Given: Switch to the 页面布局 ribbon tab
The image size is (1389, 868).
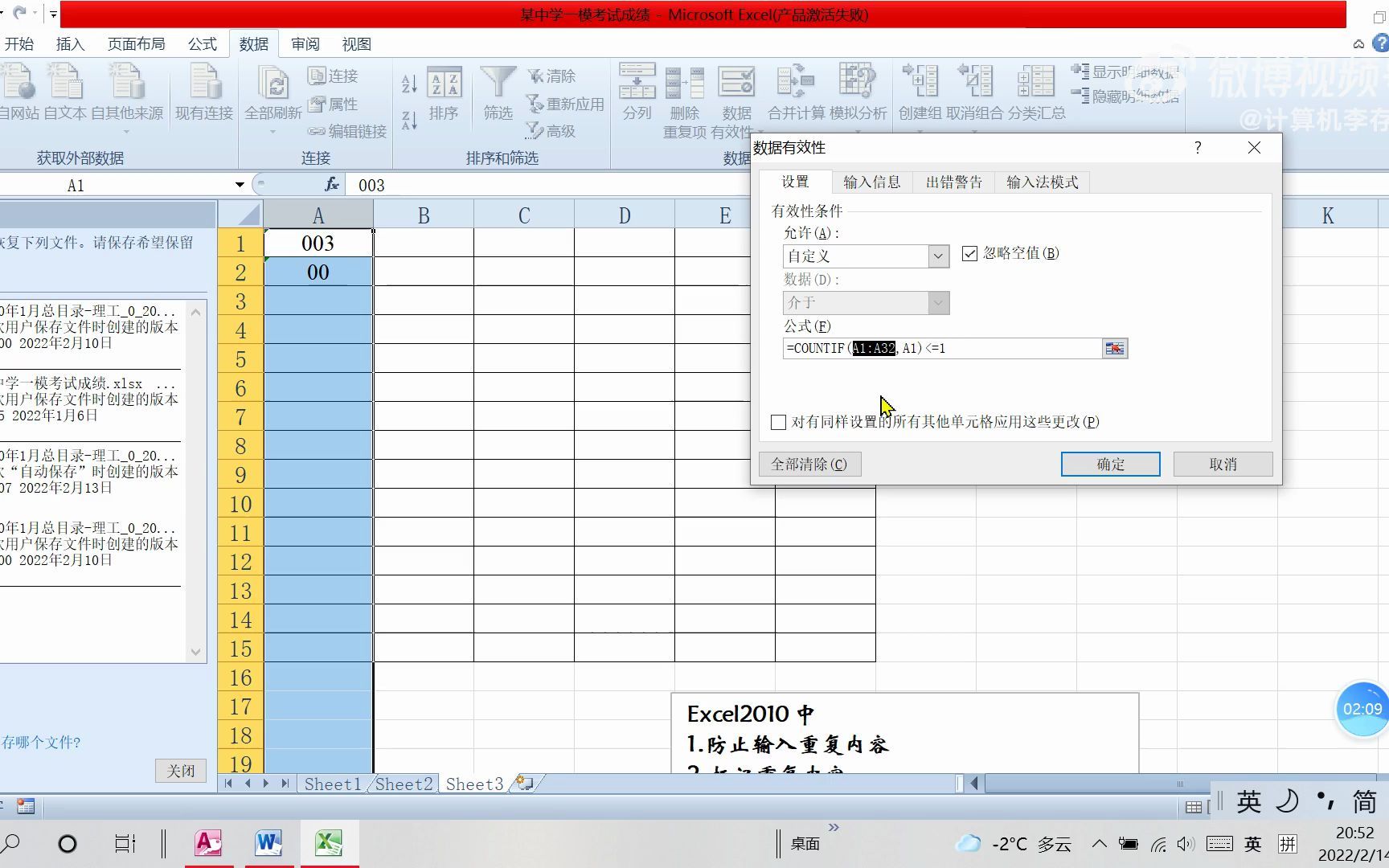Looking at the screenshot, I should (x=137, y=44).
